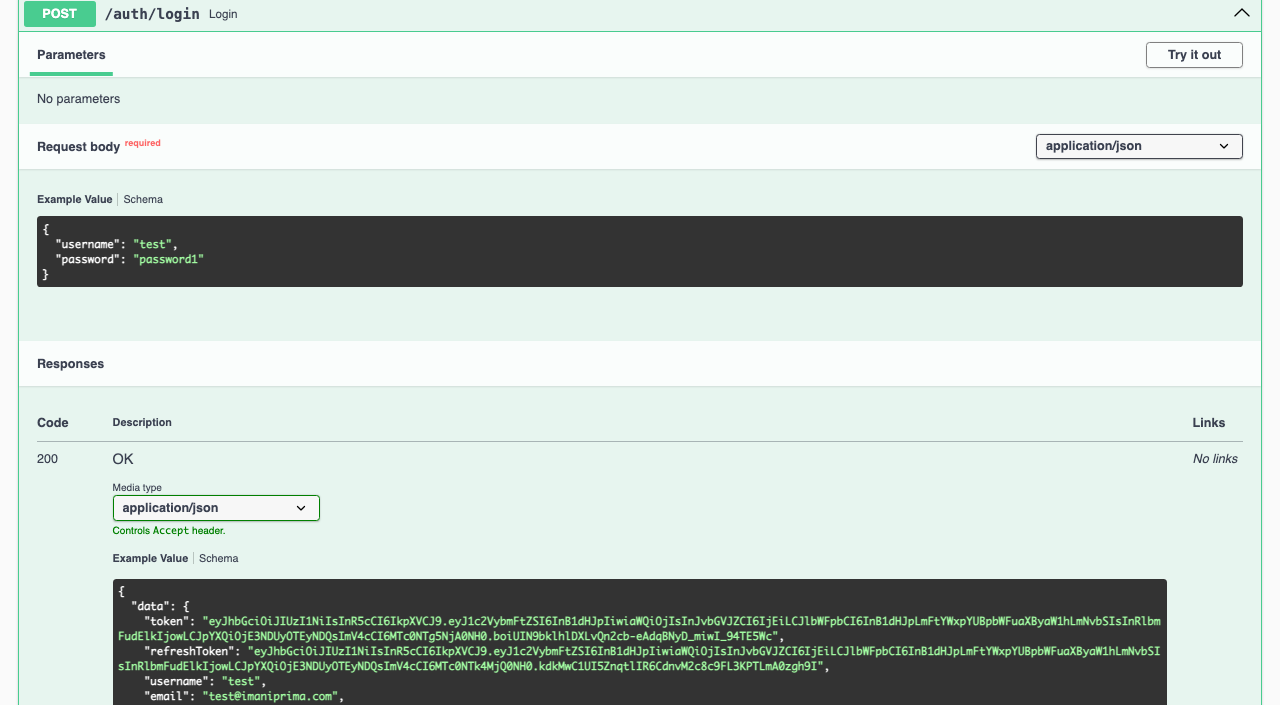Show the Schema for the request body
Screen dimensions: 1280x705
[x=143, y=200]
